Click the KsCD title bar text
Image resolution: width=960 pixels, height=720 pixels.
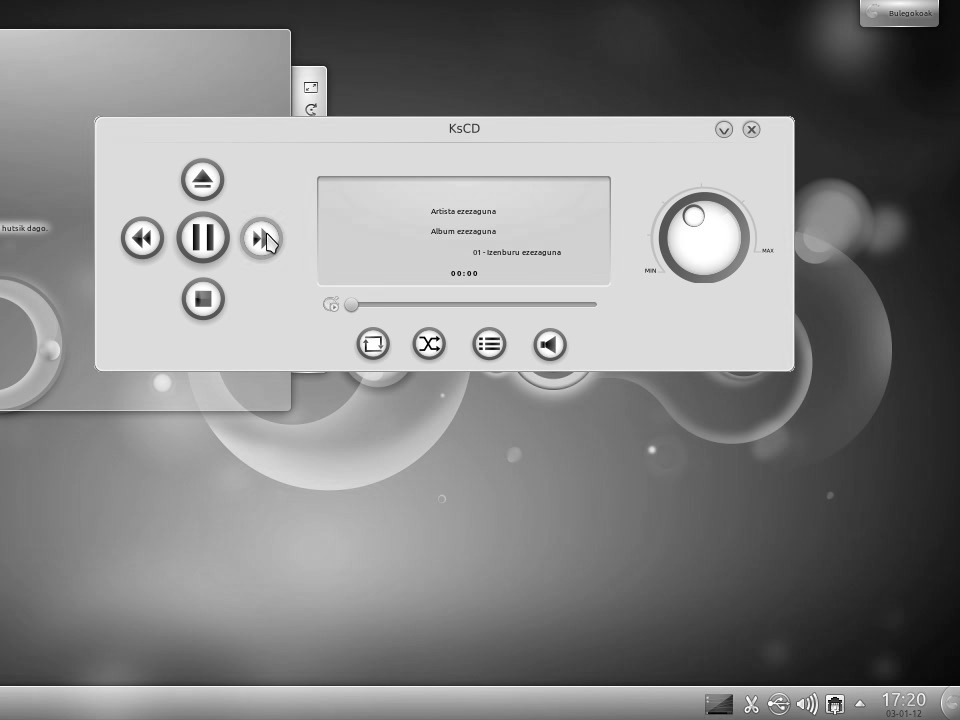[x=464, y=129]
